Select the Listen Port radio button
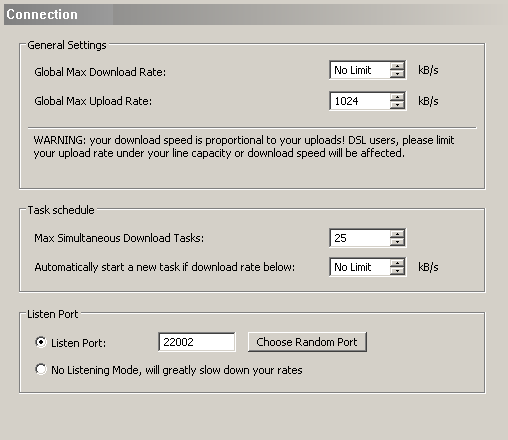Image resolution: width=508 pixels, height=440 pixels. pos(41,342)
